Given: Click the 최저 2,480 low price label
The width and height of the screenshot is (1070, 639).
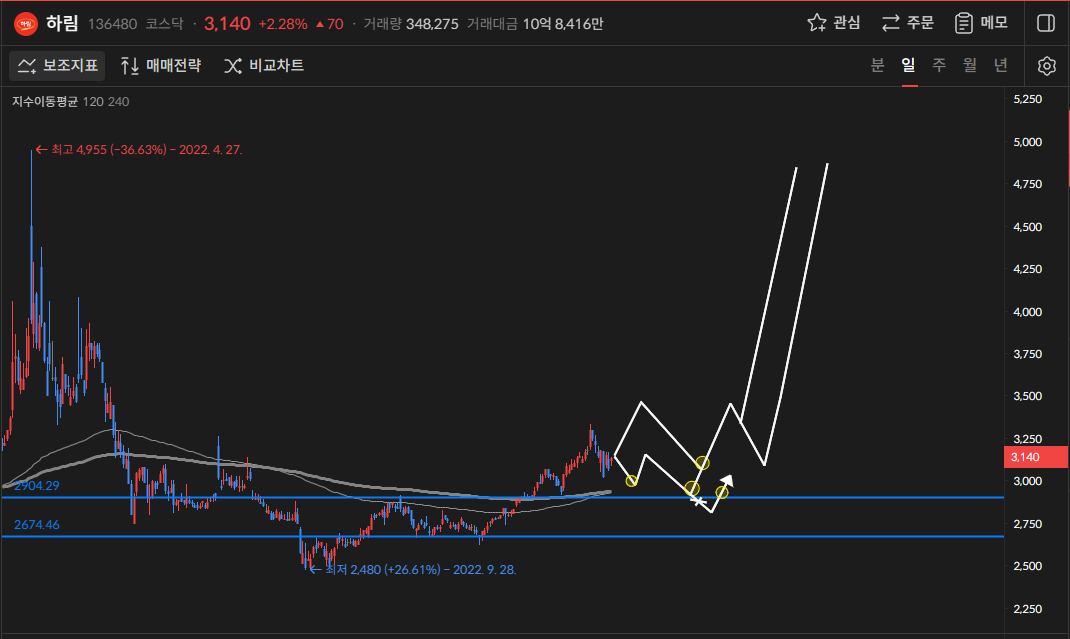Looking at the screenshot, I should [413, 569].
